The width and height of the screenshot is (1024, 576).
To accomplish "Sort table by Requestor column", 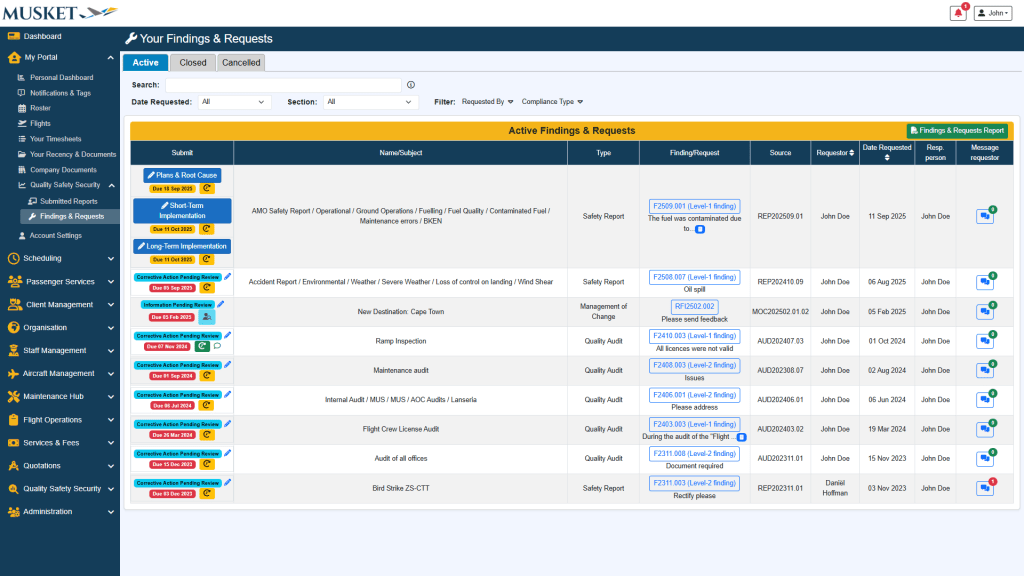I will click(852, 153).
